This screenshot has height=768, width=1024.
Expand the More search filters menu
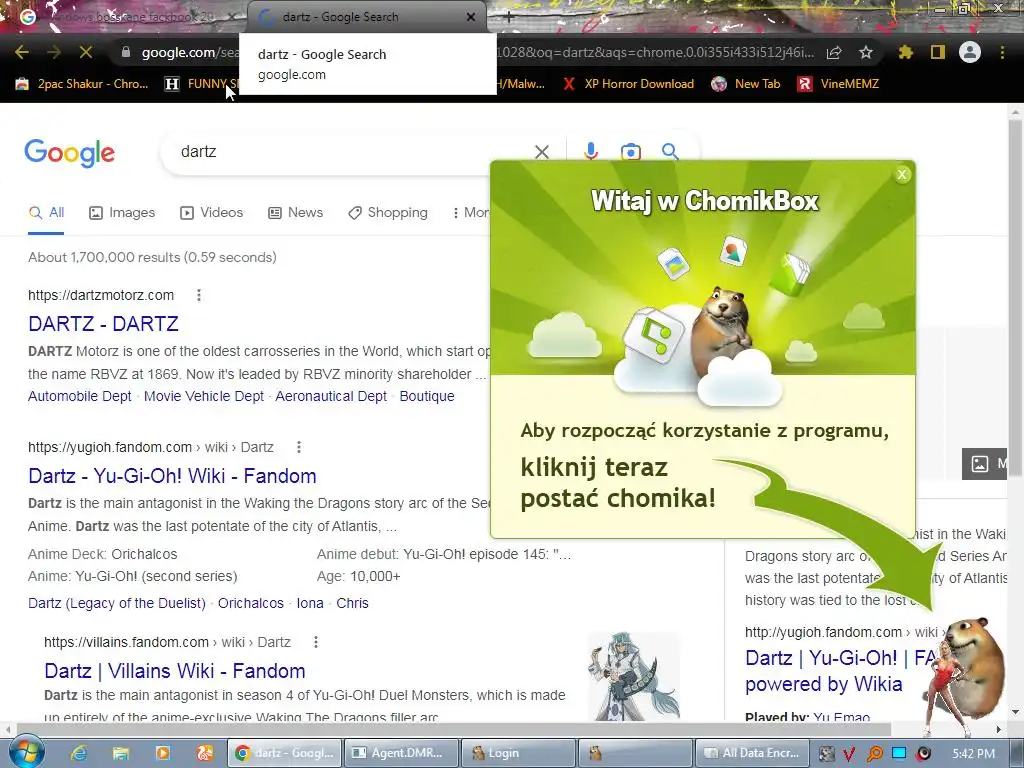click(470, 213)
